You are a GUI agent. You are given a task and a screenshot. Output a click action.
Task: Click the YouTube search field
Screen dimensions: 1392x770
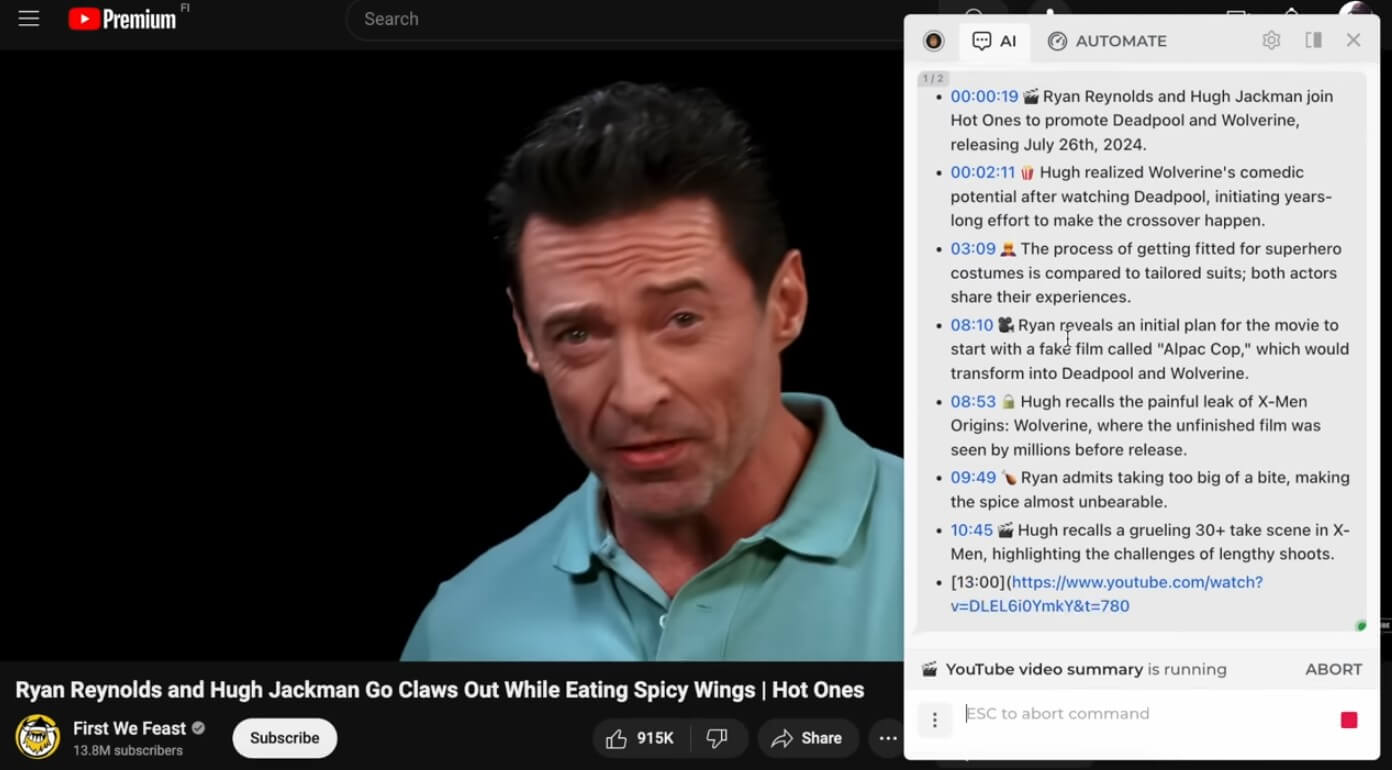[x=625, y=19]
